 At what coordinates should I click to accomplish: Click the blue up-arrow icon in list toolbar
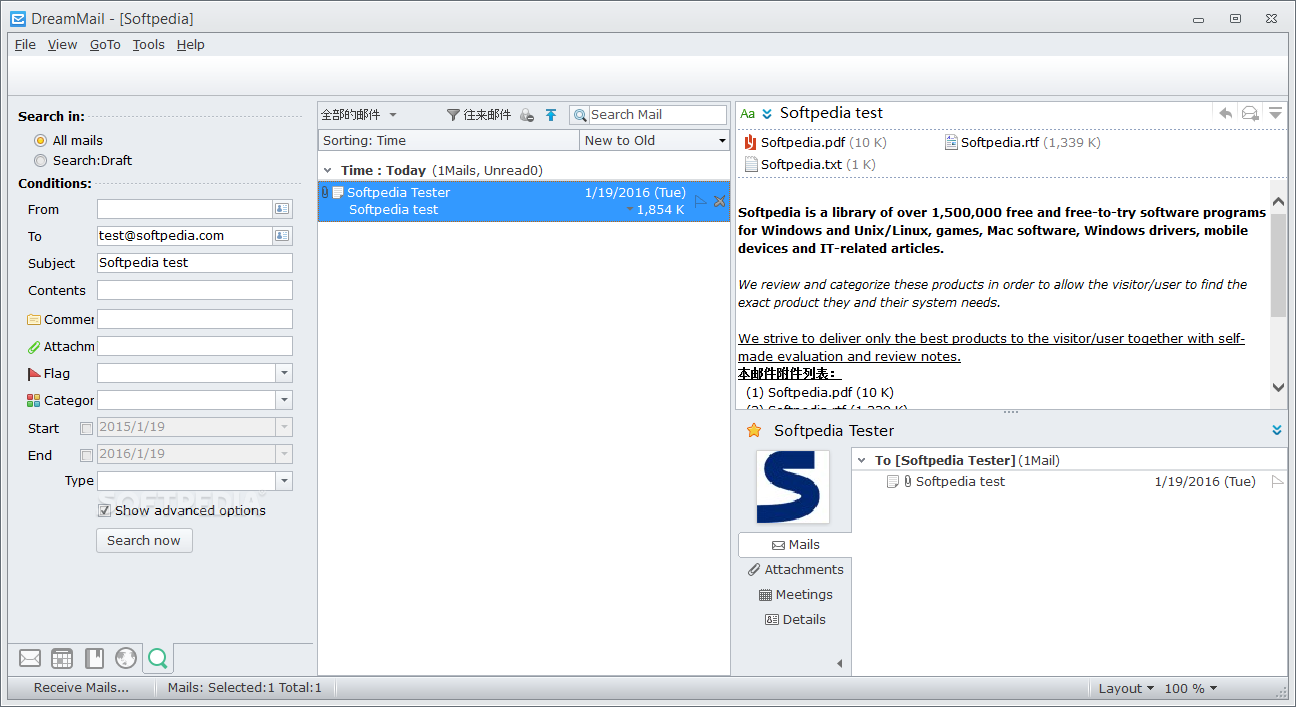pos(551,115)
